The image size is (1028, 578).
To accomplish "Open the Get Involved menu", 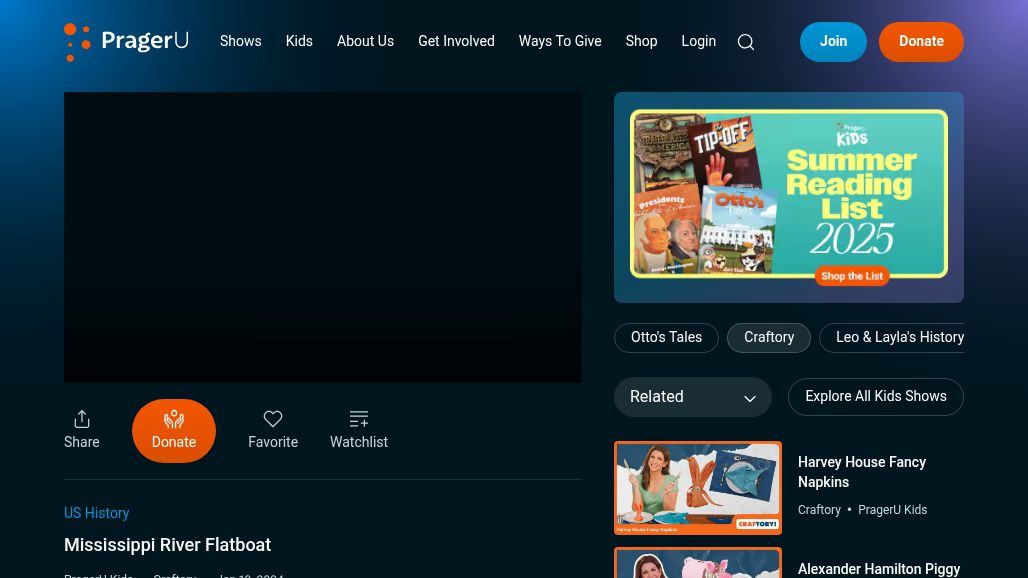I will (x=456, y=41).
